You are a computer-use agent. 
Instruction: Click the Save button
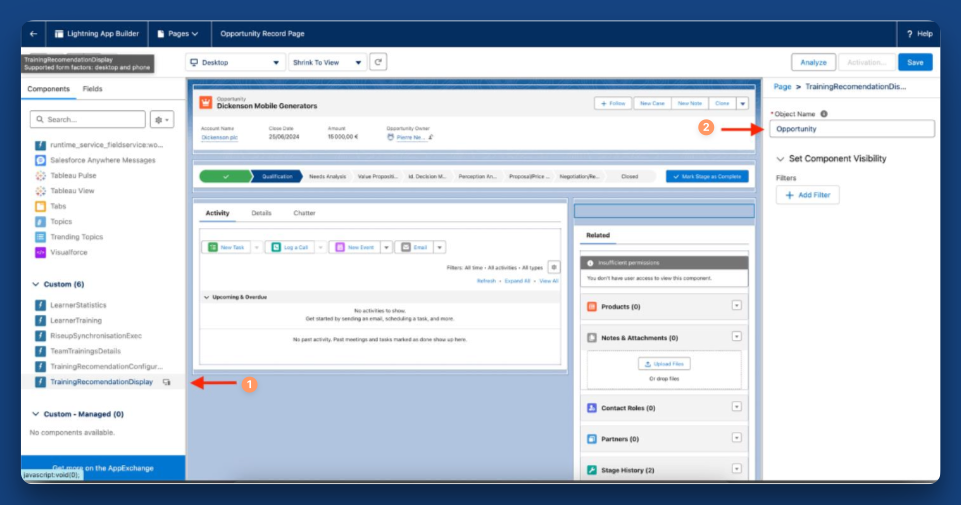coord(915,63)
